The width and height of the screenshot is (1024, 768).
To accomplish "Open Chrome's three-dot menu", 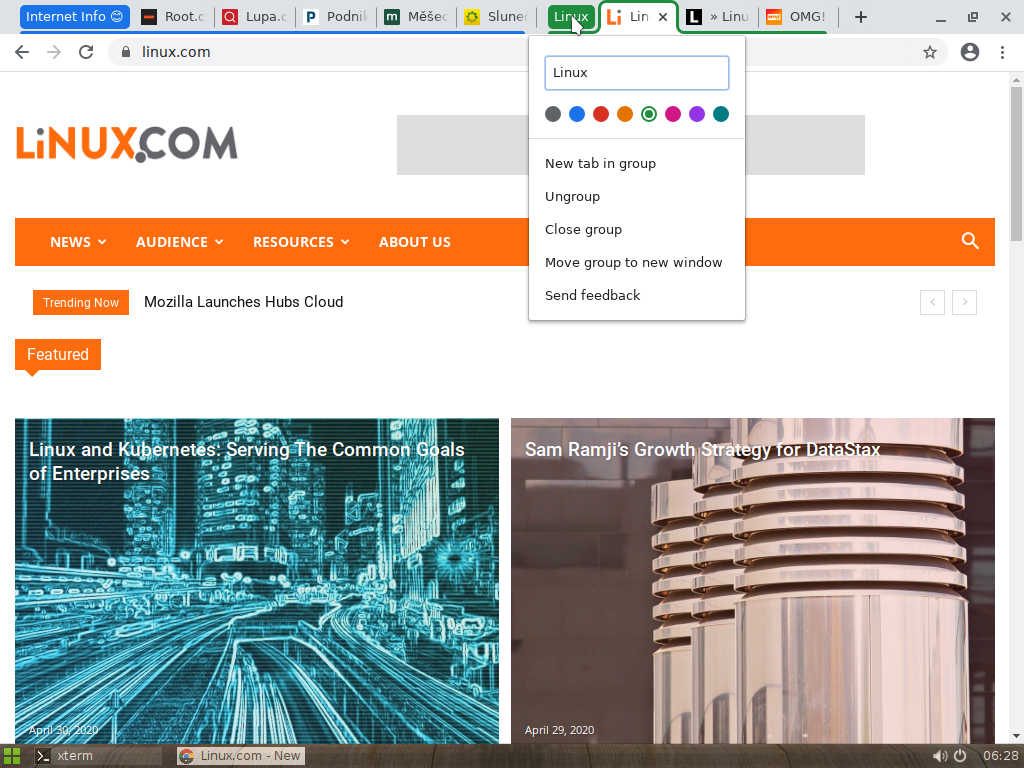I will pyautogui.click(x=1003, y=52).
